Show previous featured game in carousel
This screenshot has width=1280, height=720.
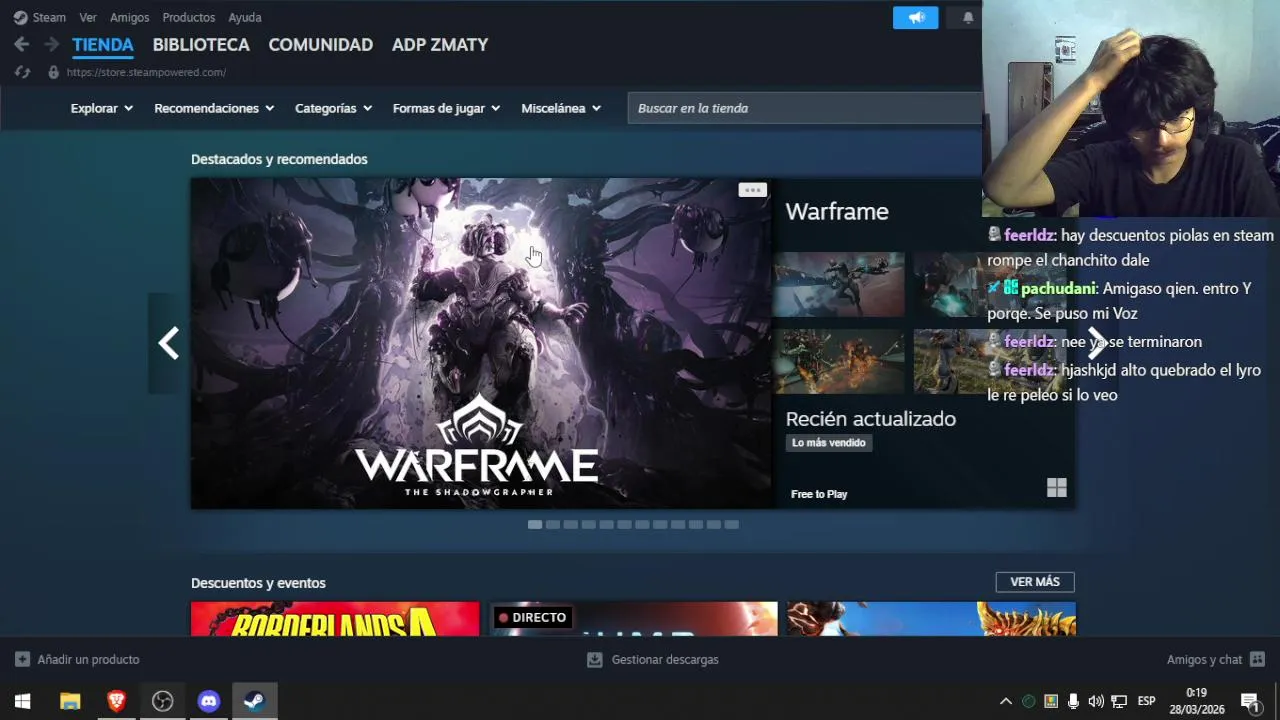pos(169,343)
